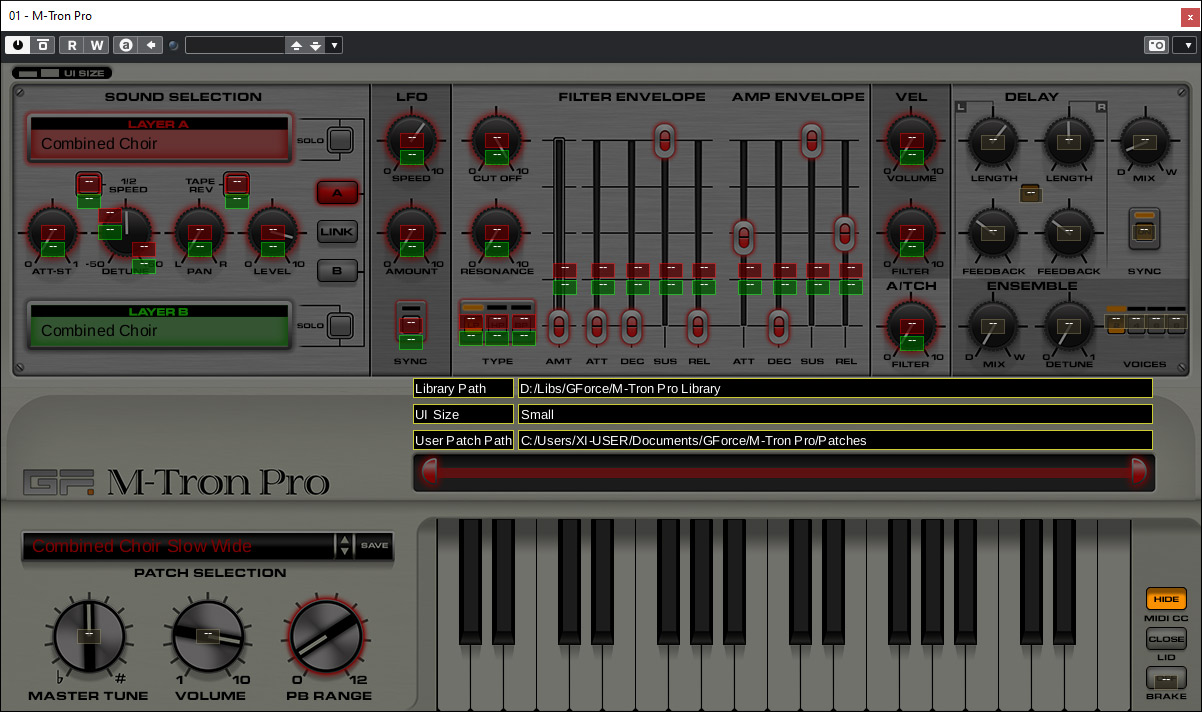Click the Filter Envelope sustain slider handle

coord(664,140)
